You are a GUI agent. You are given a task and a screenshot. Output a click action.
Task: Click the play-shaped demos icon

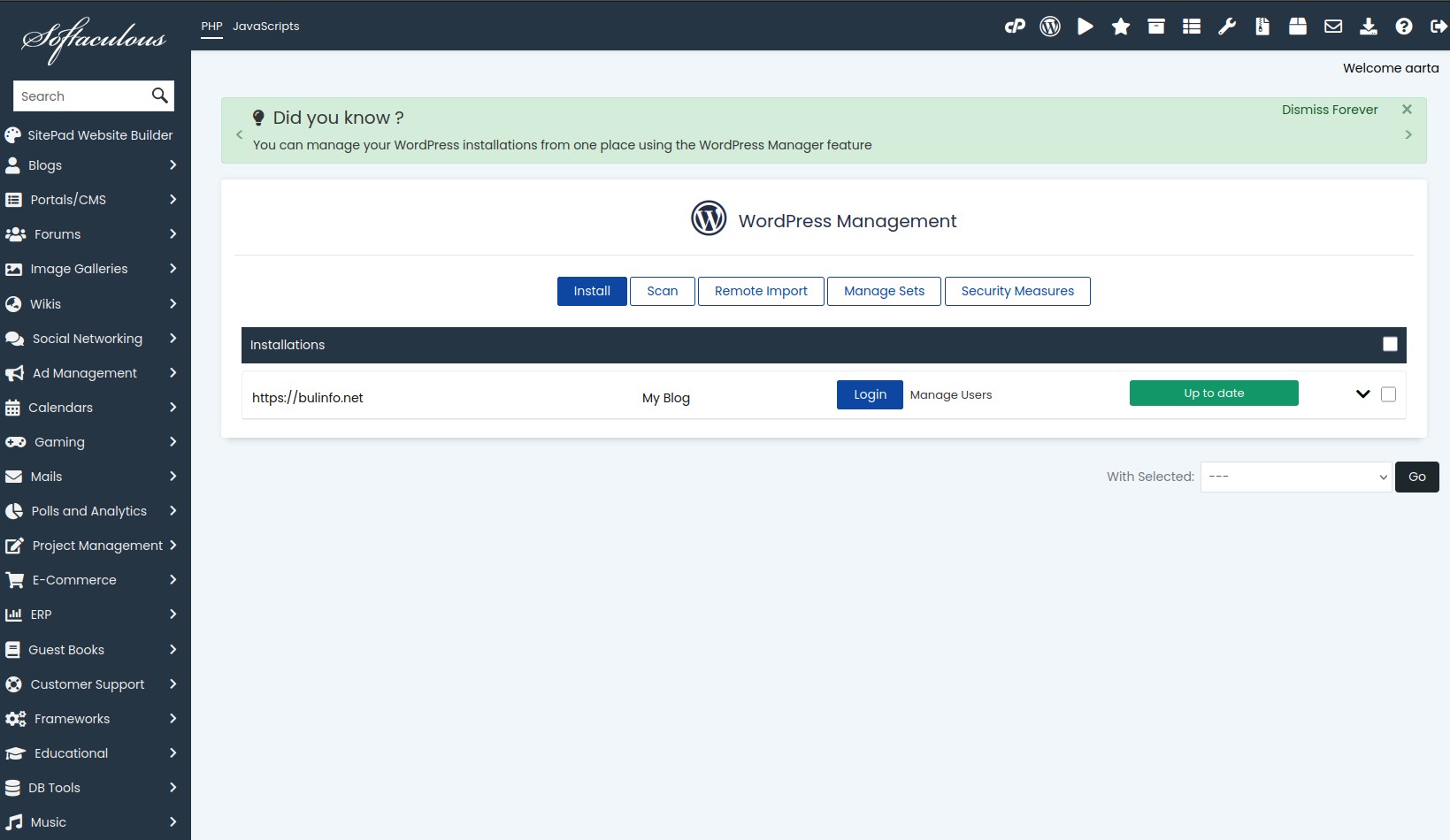[1086, 27]
